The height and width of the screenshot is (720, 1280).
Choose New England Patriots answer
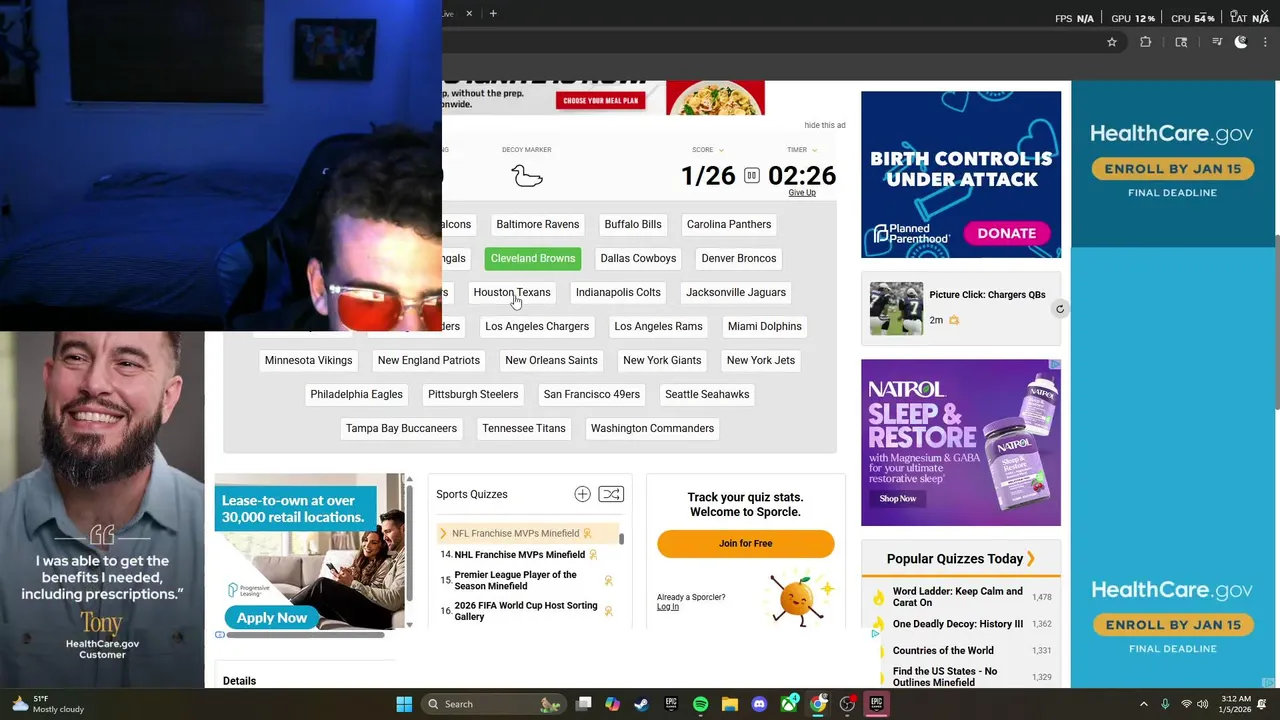[x=429, y=360]
